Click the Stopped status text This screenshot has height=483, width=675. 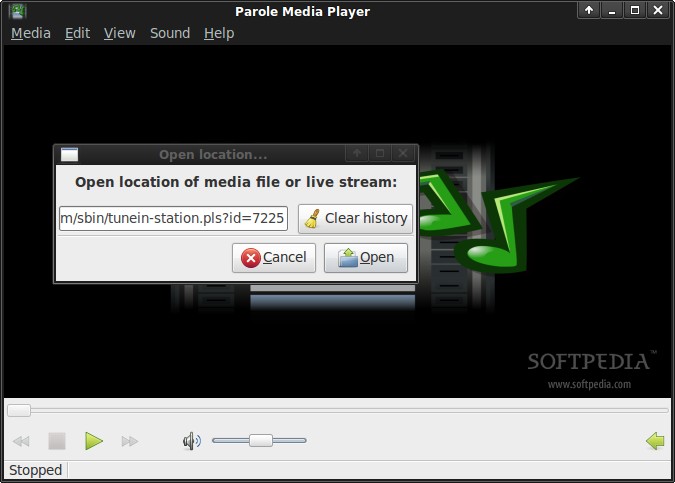click(35, 470)
